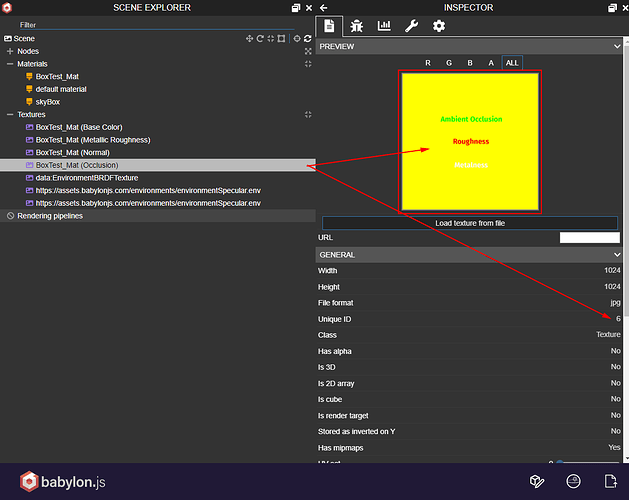Image resolution: width=629 pixels, height=500 pixels.
Task: Click the yellow texture preview image
Action: [x=470, y=141]
